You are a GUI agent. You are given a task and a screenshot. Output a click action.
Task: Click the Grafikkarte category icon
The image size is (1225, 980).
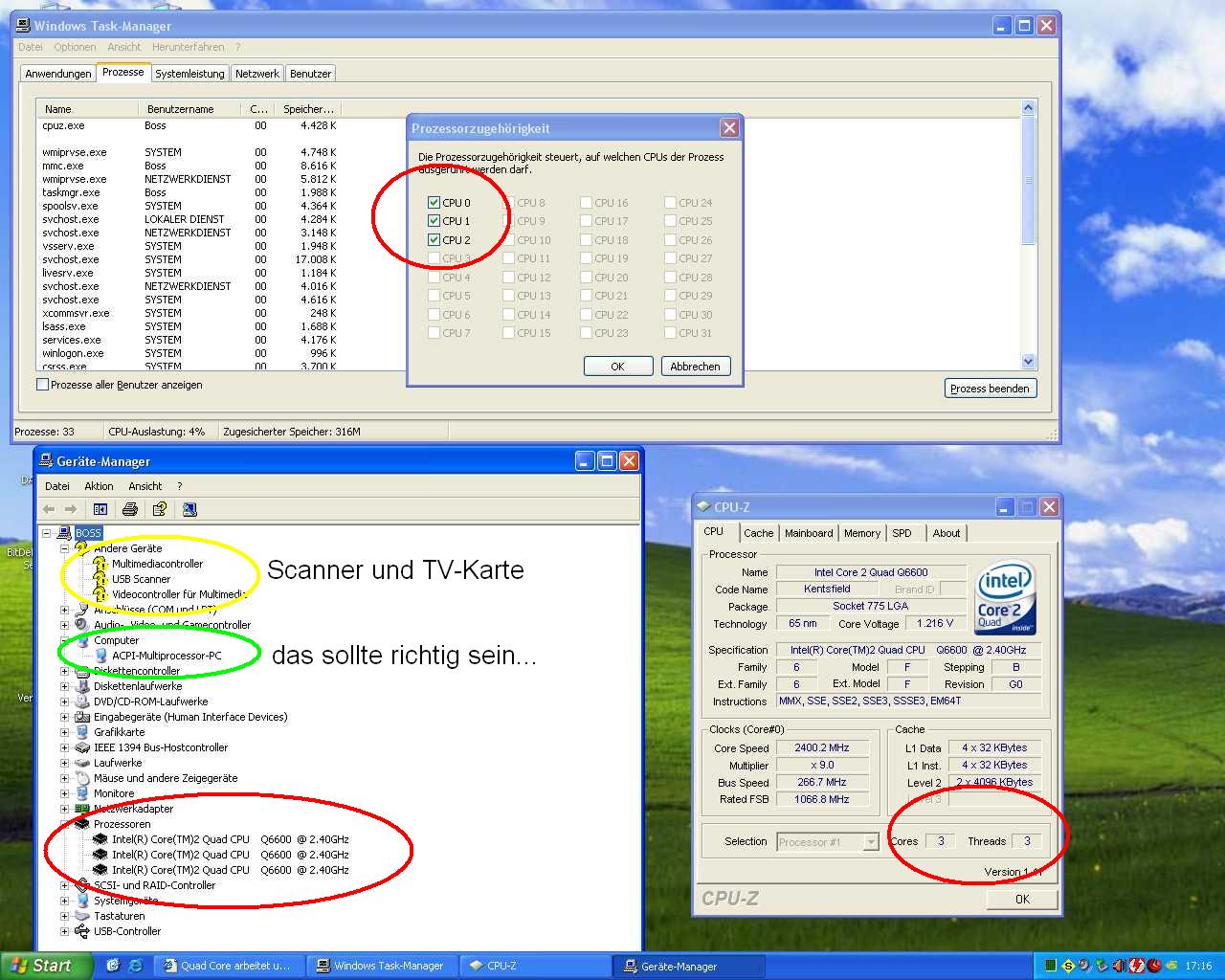coord(82,732)
